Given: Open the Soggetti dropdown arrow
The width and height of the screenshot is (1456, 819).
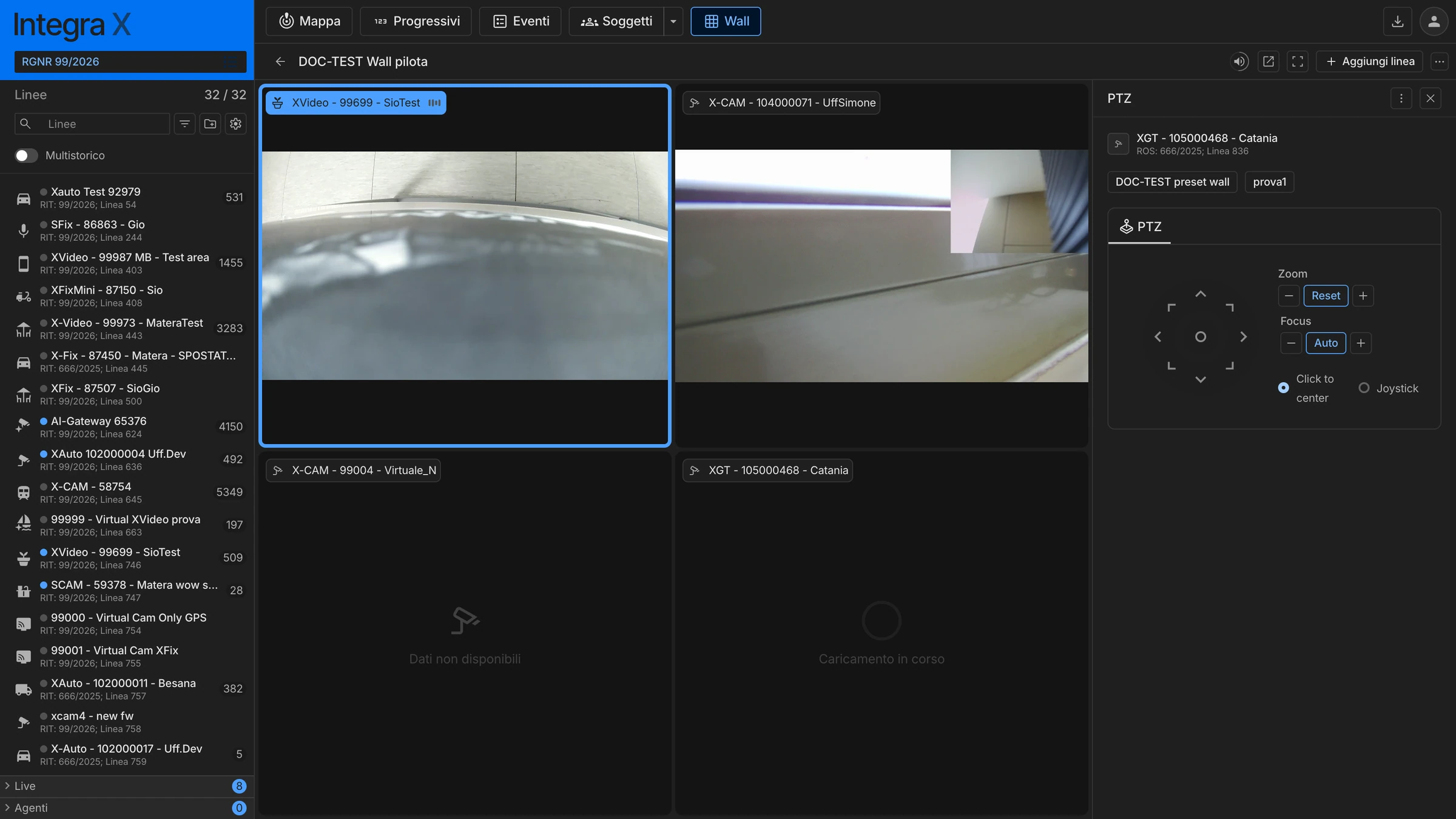Looking at the screenshot, I should pyautogui.click(x=673, y=21).
